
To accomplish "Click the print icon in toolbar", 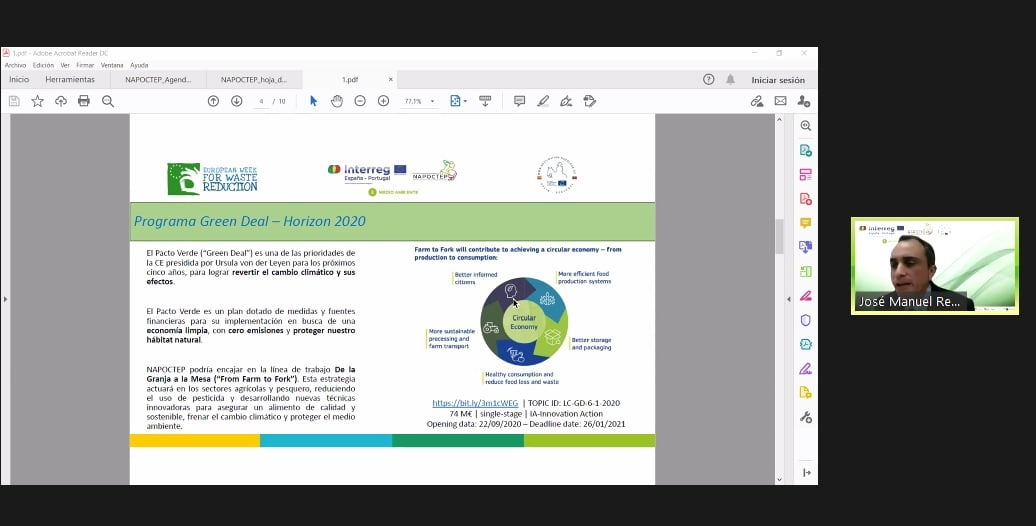I will click(84, 101).
